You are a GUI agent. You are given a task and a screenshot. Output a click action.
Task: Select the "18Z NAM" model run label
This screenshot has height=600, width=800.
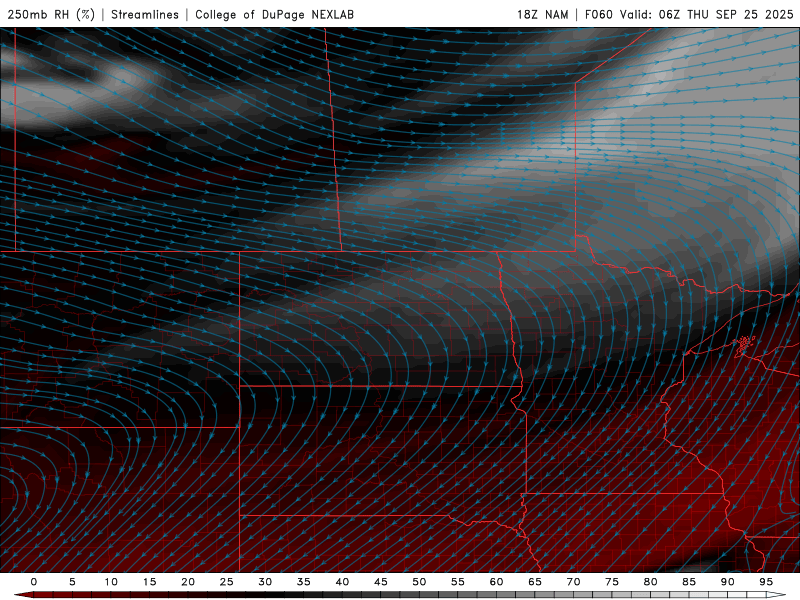542,14
